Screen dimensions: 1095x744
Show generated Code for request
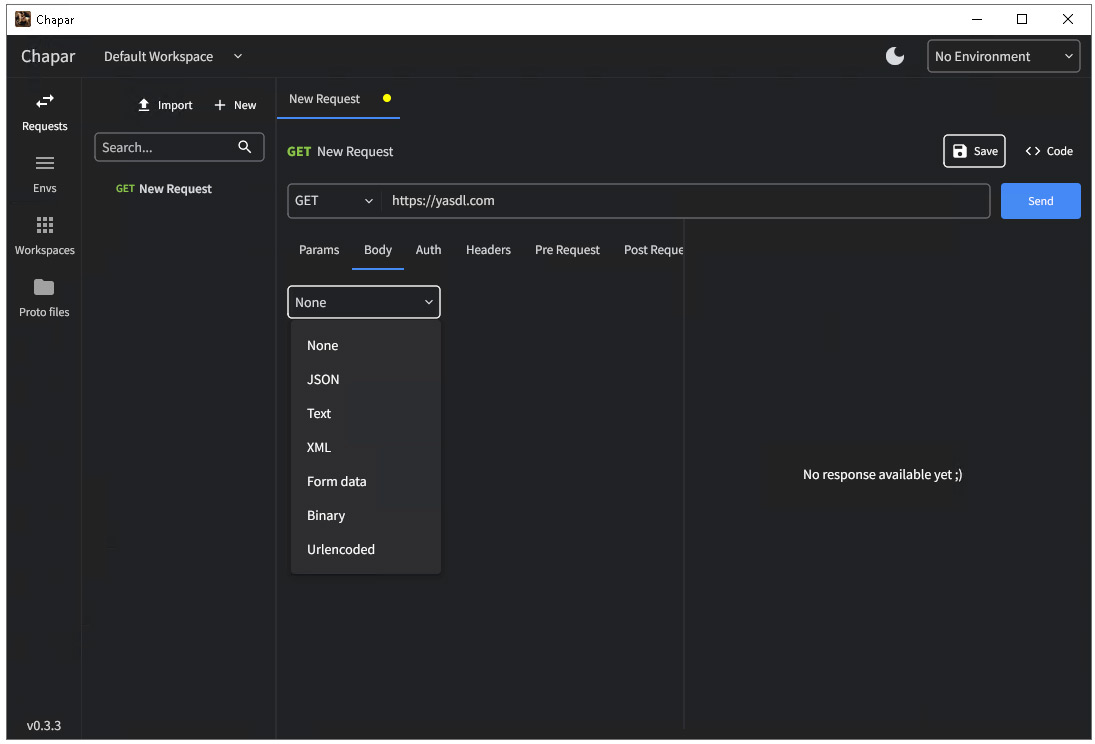(x=1049, y=151)
